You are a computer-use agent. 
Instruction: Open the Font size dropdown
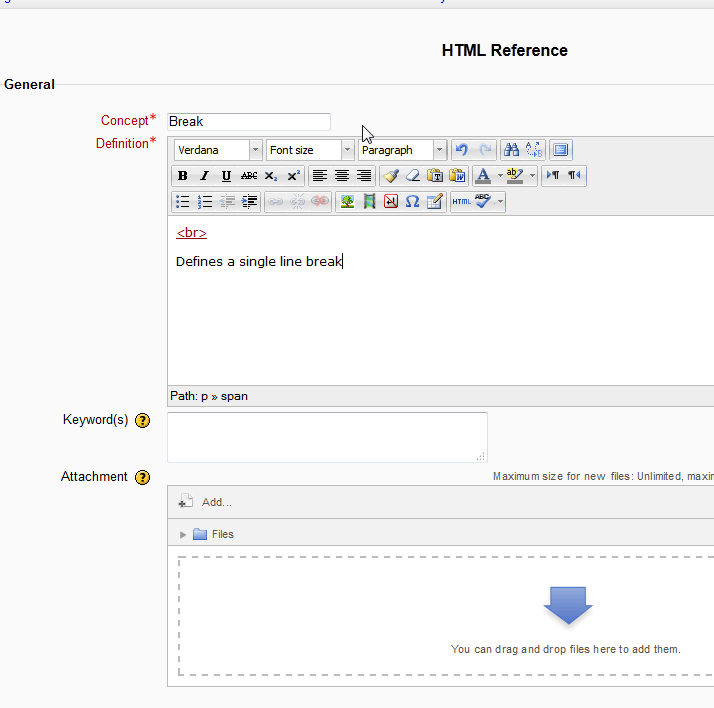point(310,150)
